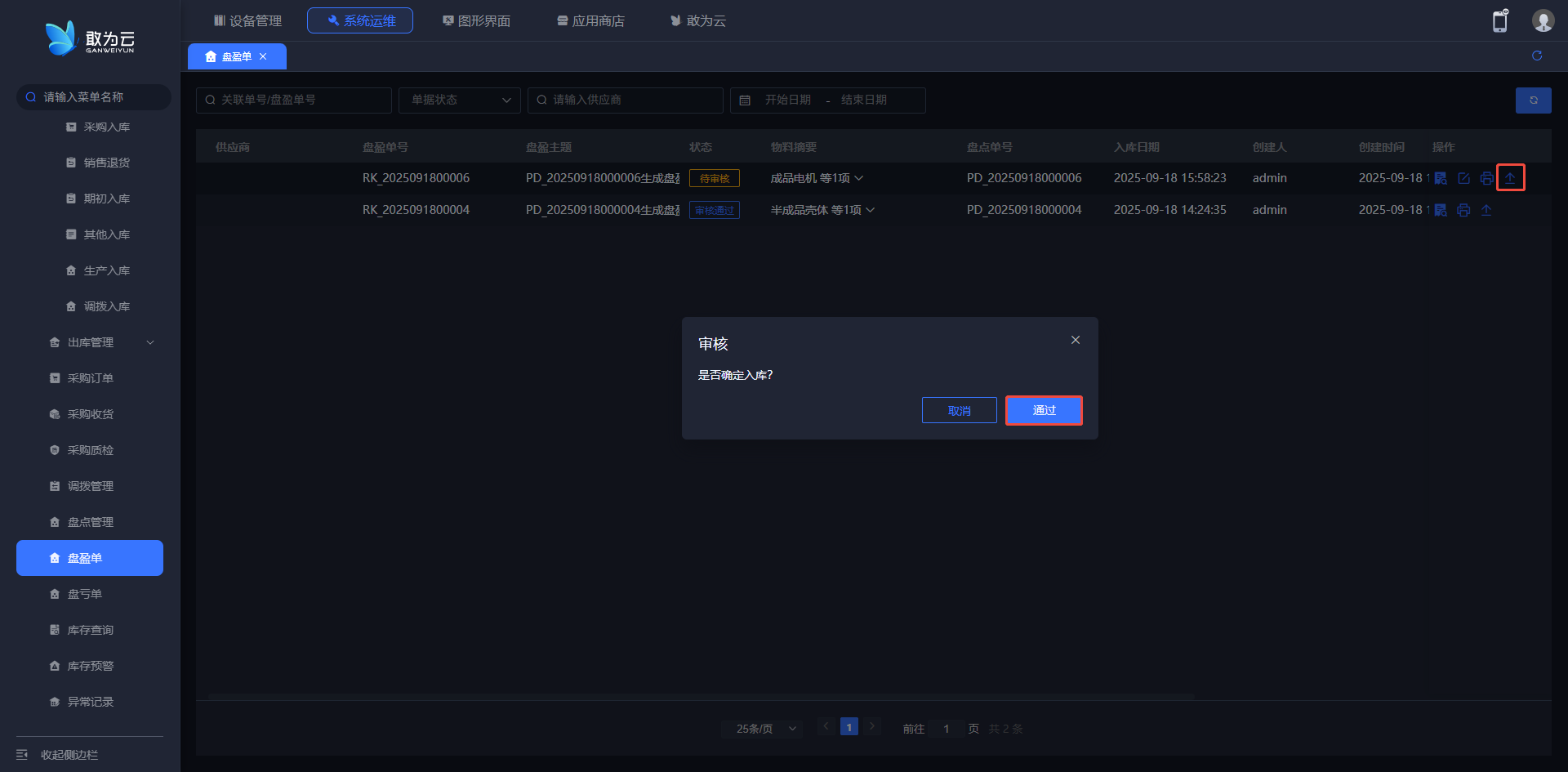Click the 其他入库 sidebar icon

pos(71,234)
